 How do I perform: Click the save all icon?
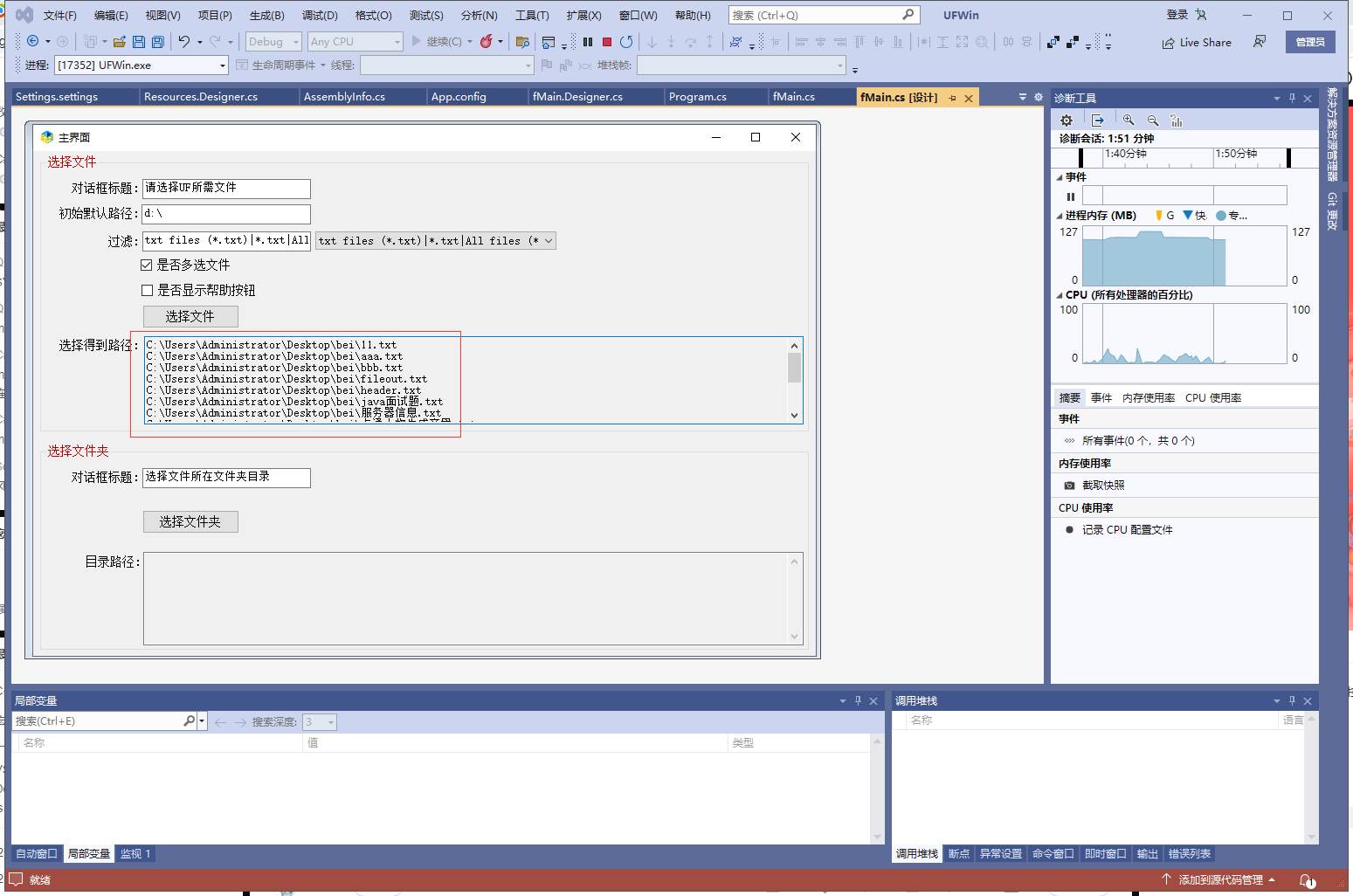tap(158, 41)
